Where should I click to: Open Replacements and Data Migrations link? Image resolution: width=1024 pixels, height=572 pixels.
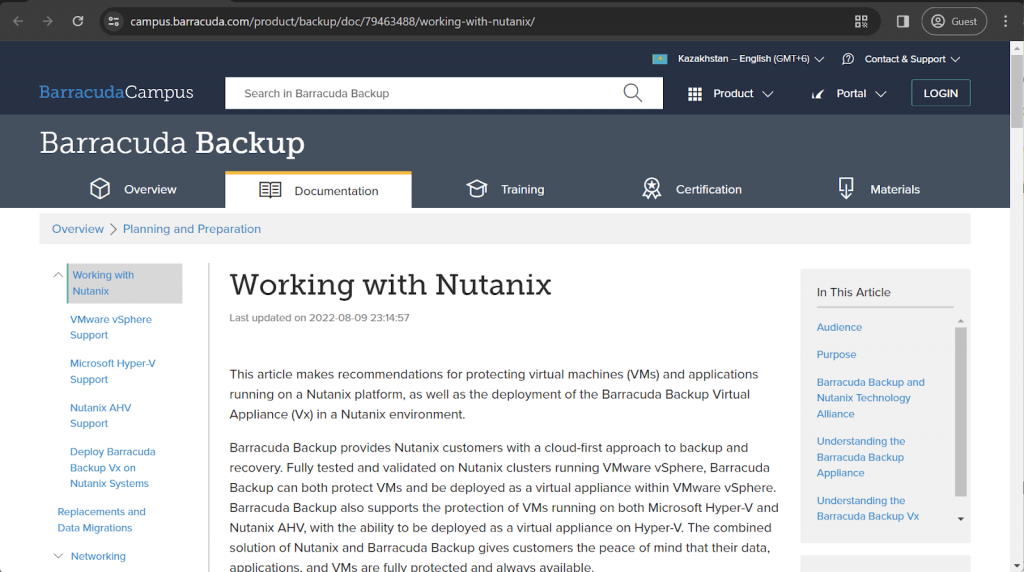click(101, 520)
